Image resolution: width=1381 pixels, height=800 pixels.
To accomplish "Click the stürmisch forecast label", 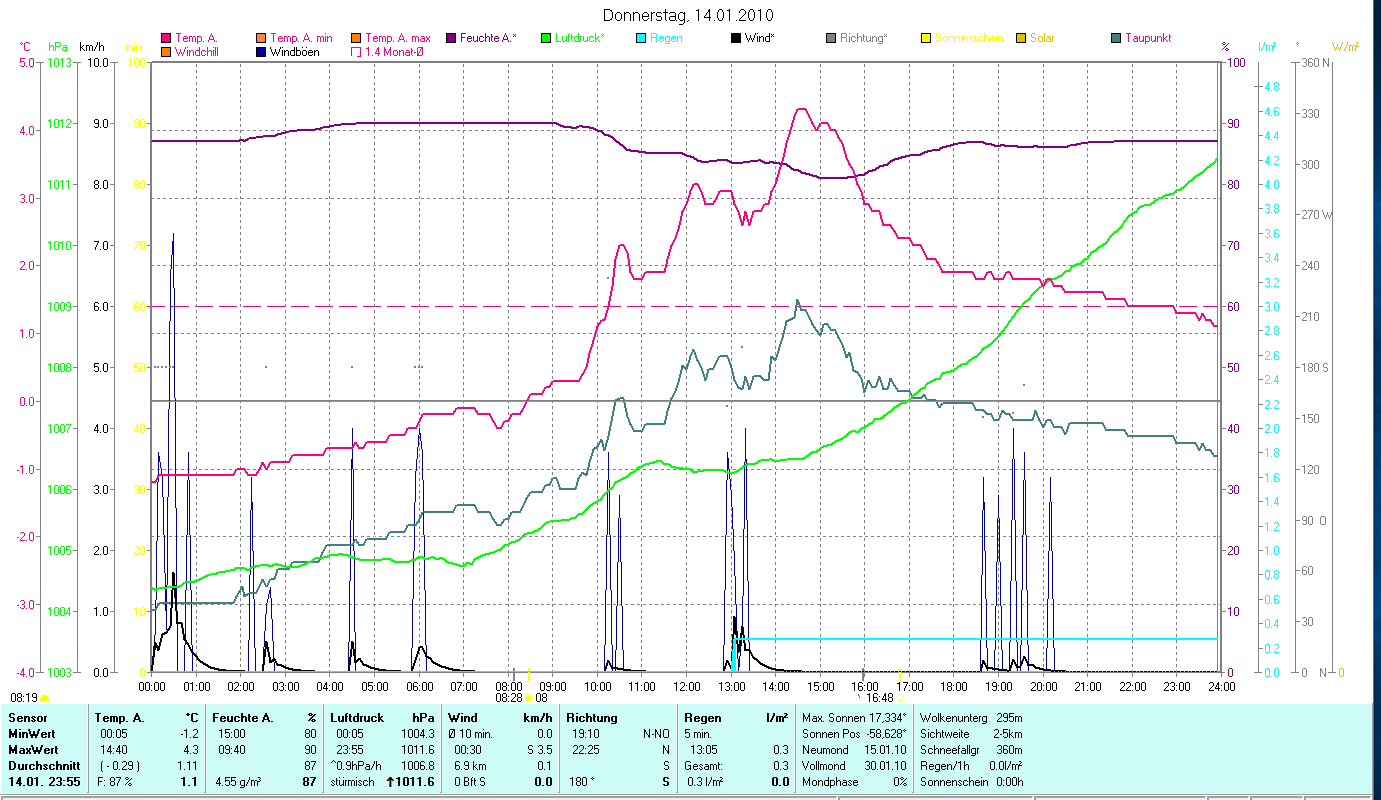I will (353, 782).
